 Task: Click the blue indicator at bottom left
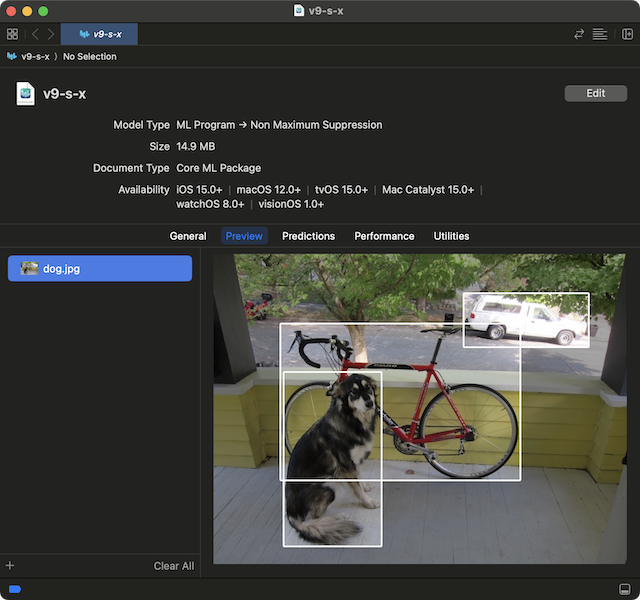pos(15,589)
